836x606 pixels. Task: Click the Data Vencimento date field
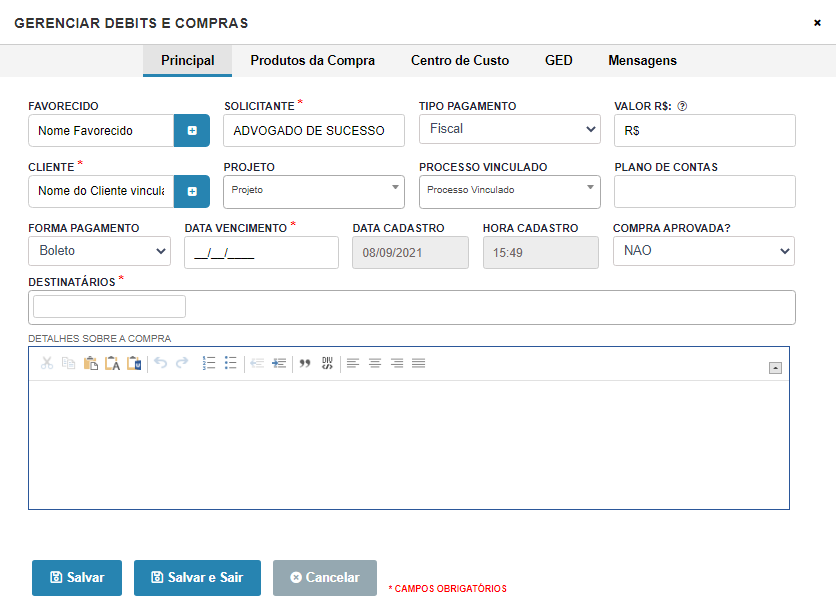click(x=261, y=253)
